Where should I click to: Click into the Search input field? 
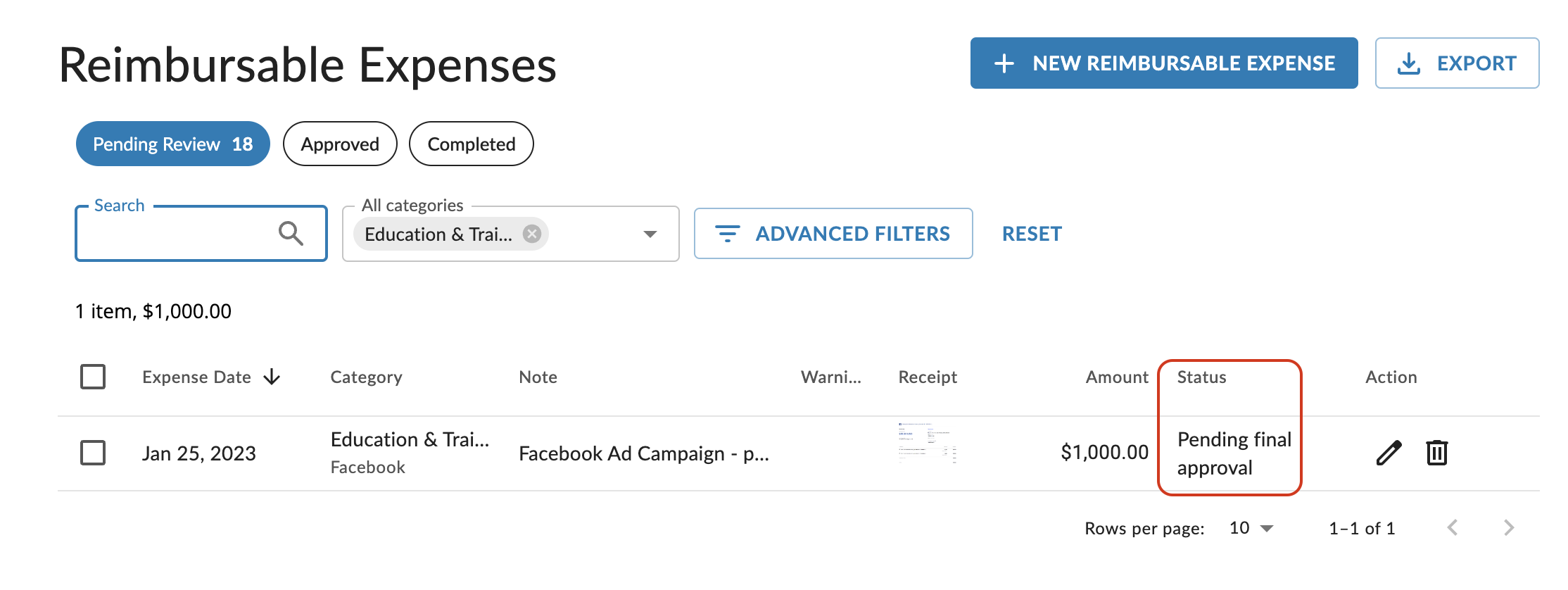pos(176,234)
